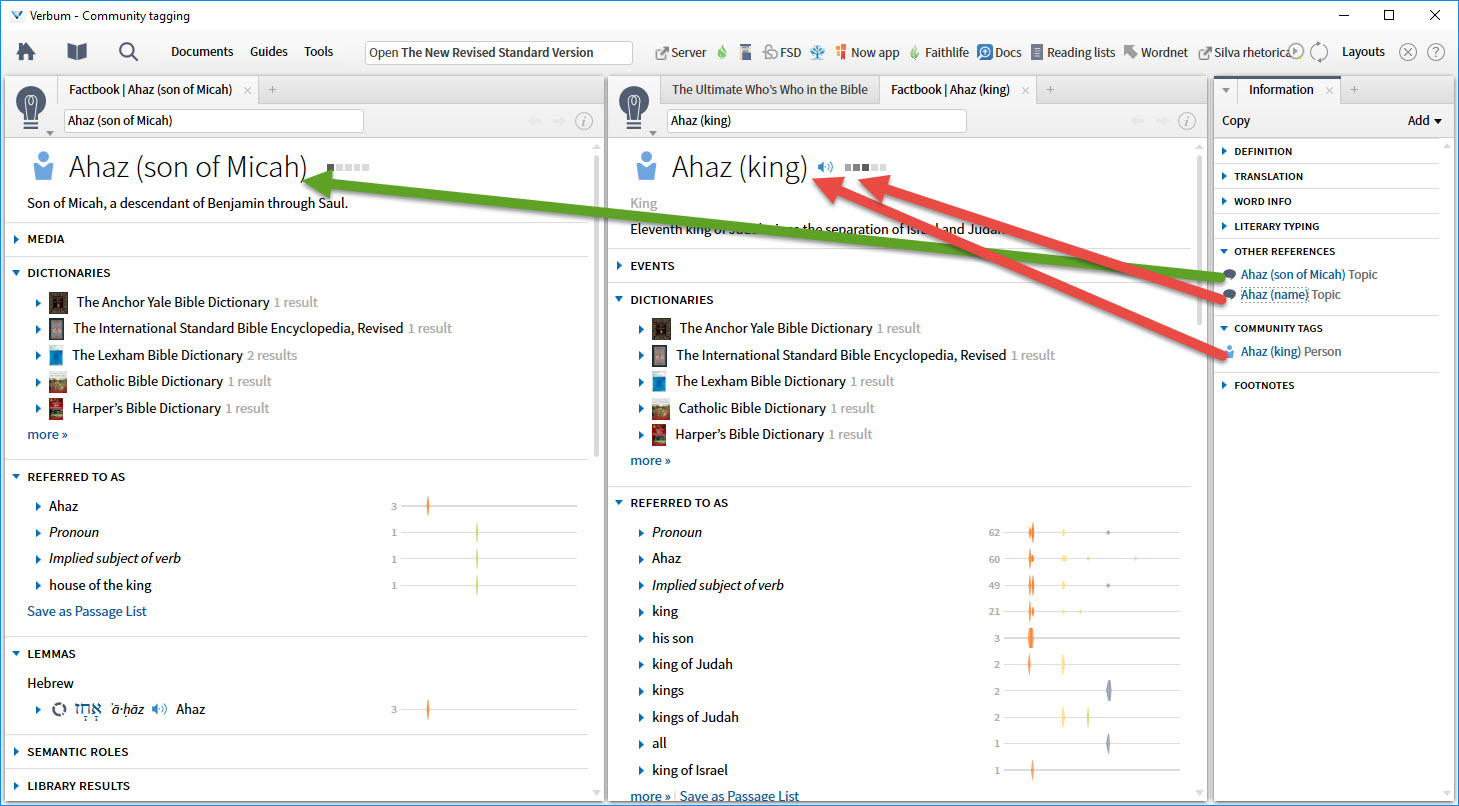Click Anchor Yale cover in left Dictionaries
This screenshot has height=806, width=1459.
(58, 302)
